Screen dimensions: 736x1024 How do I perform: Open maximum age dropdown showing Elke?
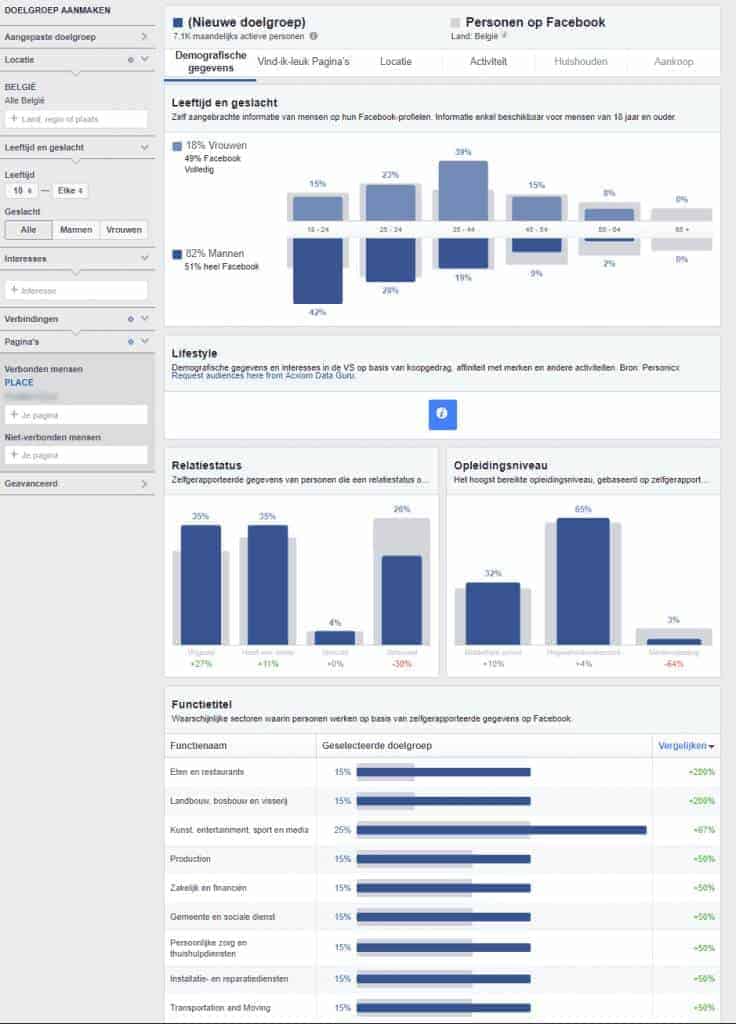point(70,191)
